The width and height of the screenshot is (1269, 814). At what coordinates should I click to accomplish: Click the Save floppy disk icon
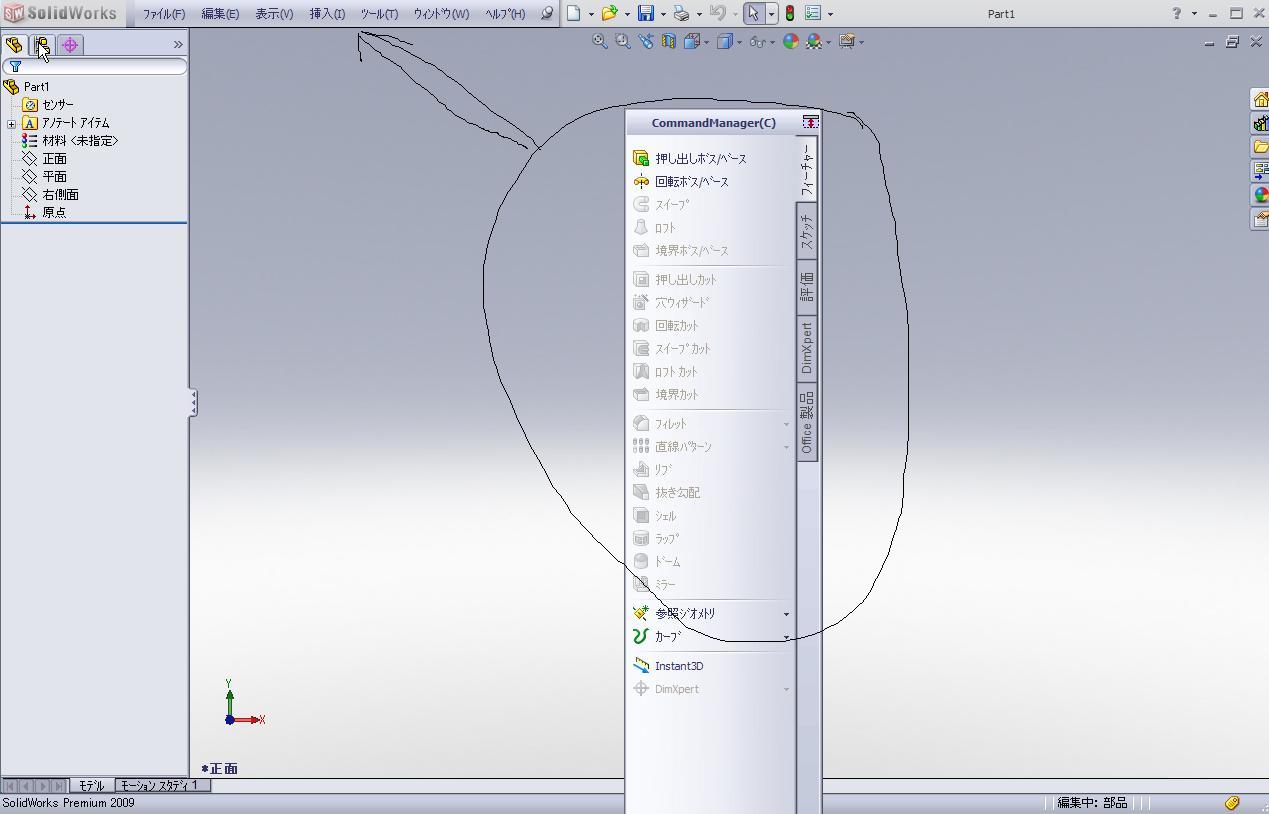pyautogui.click(x=646, y=14)
